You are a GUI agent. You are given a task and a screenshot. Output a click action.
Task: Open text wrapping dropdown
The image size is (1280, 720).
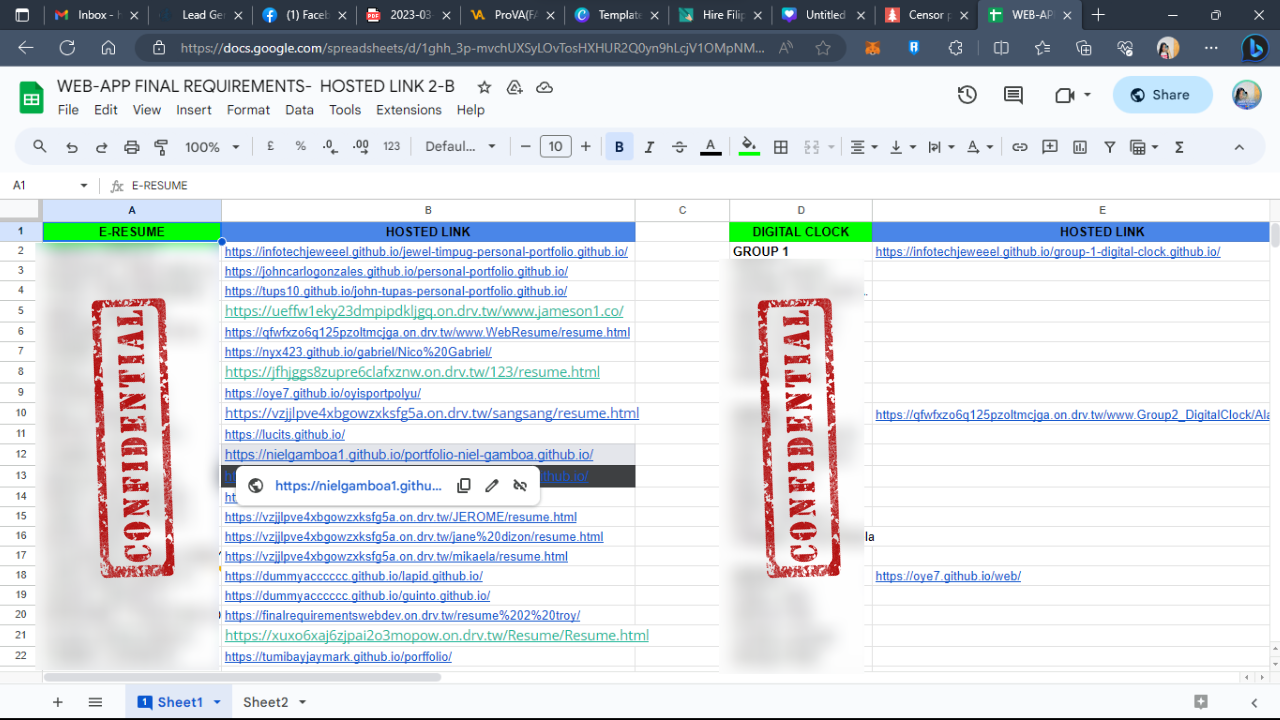click(940, 147)
